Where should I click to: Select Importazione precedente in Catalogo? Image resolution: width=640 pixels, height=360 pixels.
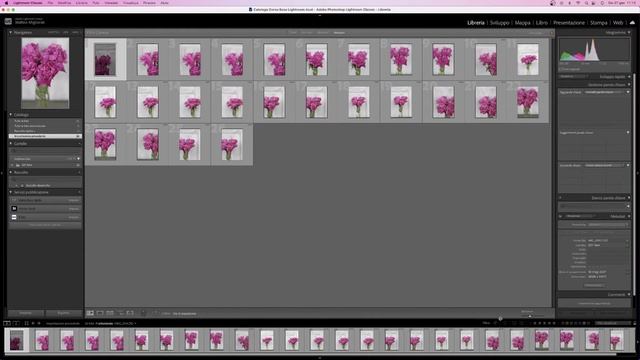point(45,136)
